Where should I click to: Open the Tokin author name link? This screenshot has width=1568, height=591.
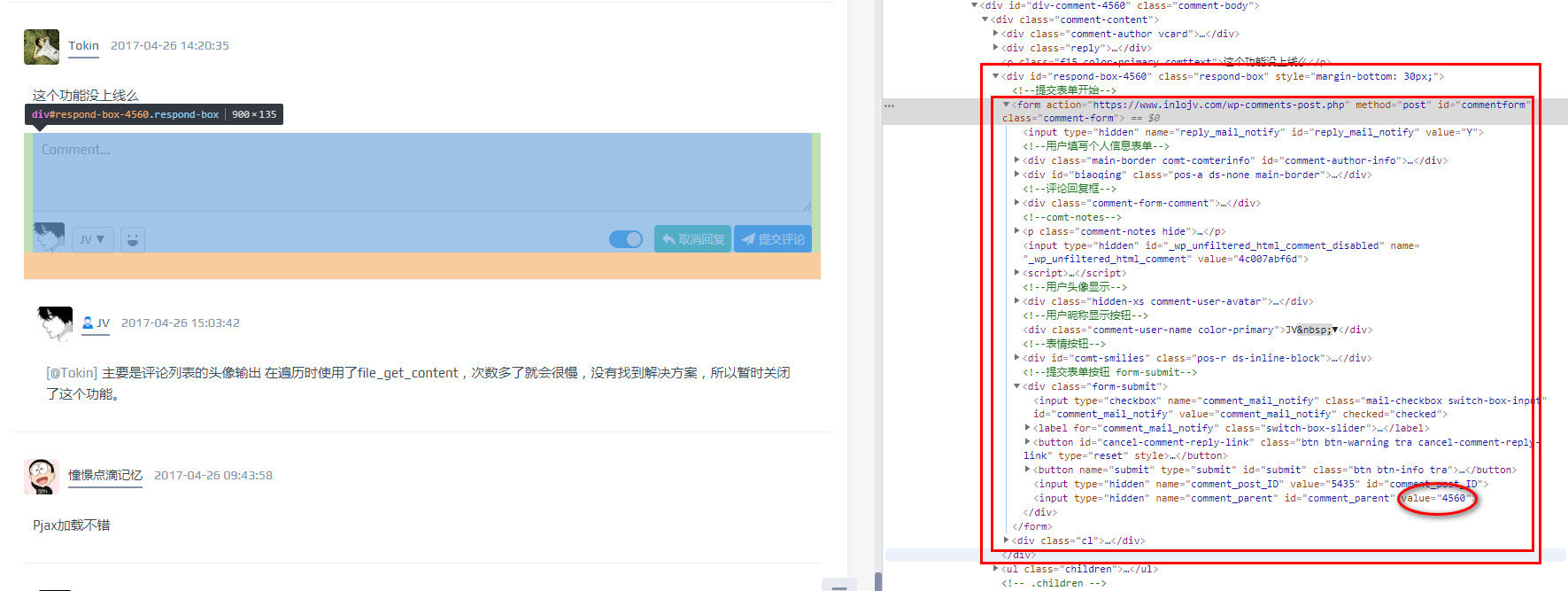84,46
